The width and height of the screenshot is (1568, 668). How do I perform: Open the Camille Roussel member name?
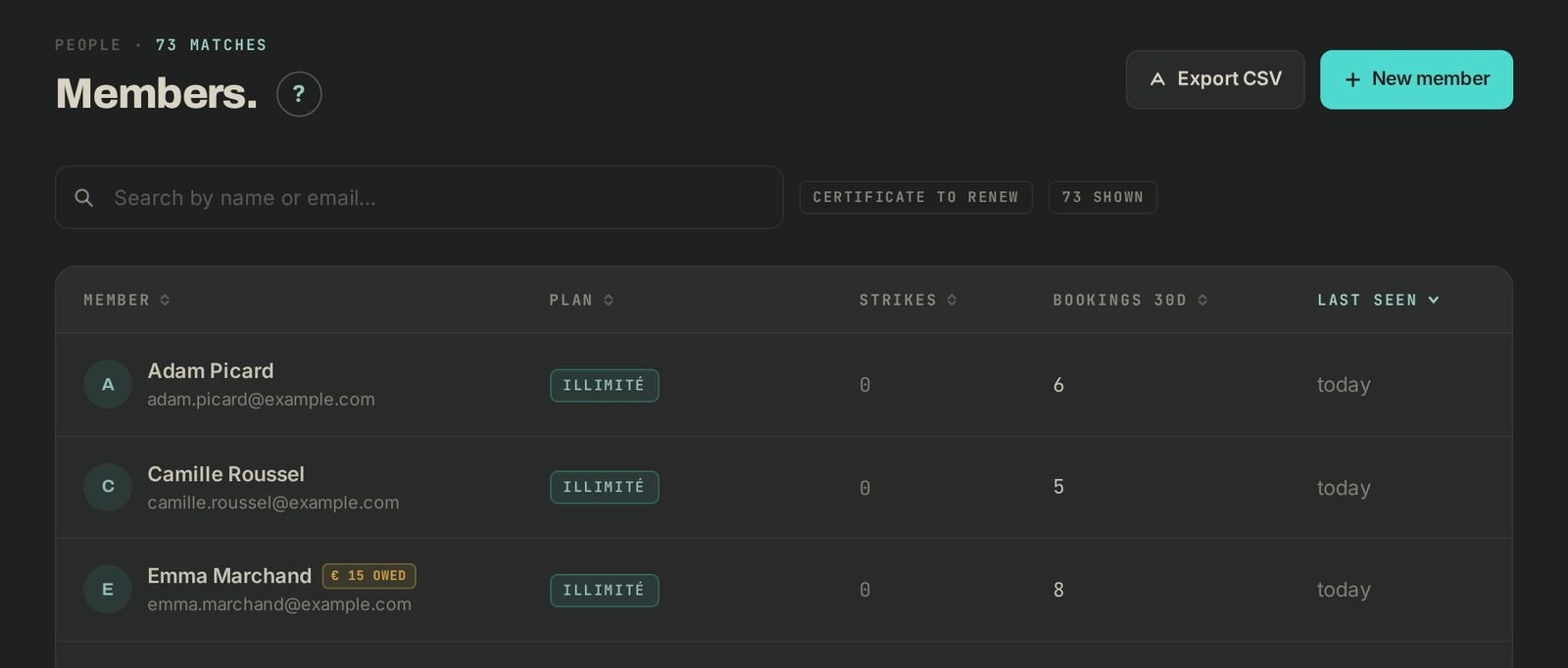(x=226, y=474)
